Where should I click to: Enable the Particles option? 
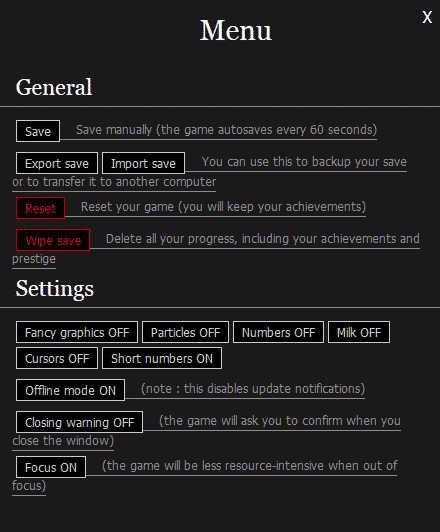pos(185,332)
